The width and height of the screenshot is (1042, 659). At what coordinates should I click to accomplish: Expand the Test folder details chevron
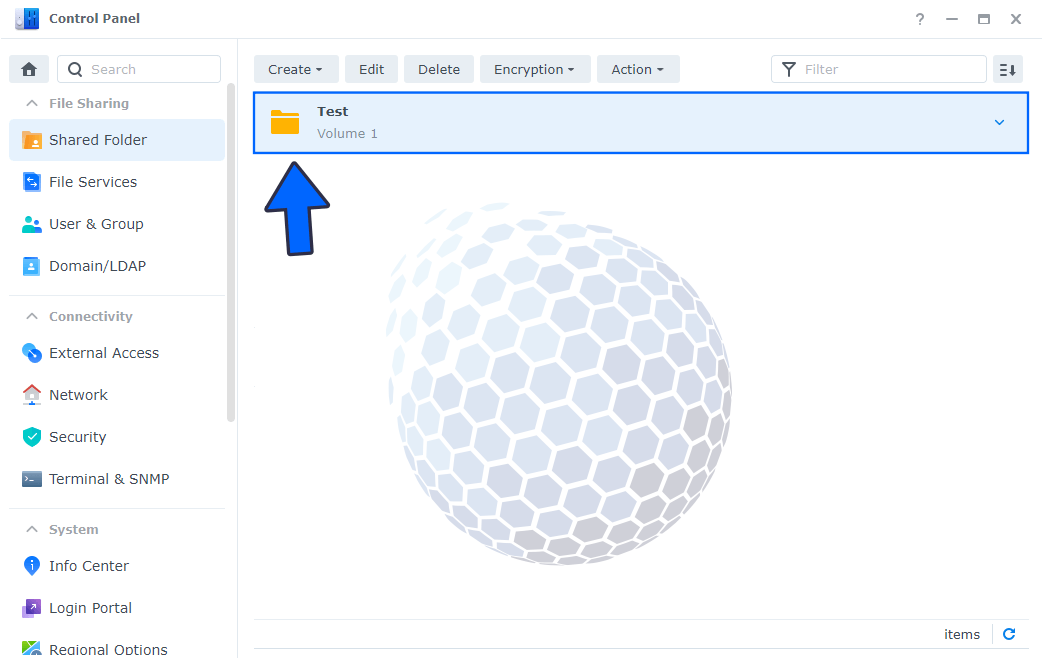[999, 122]
